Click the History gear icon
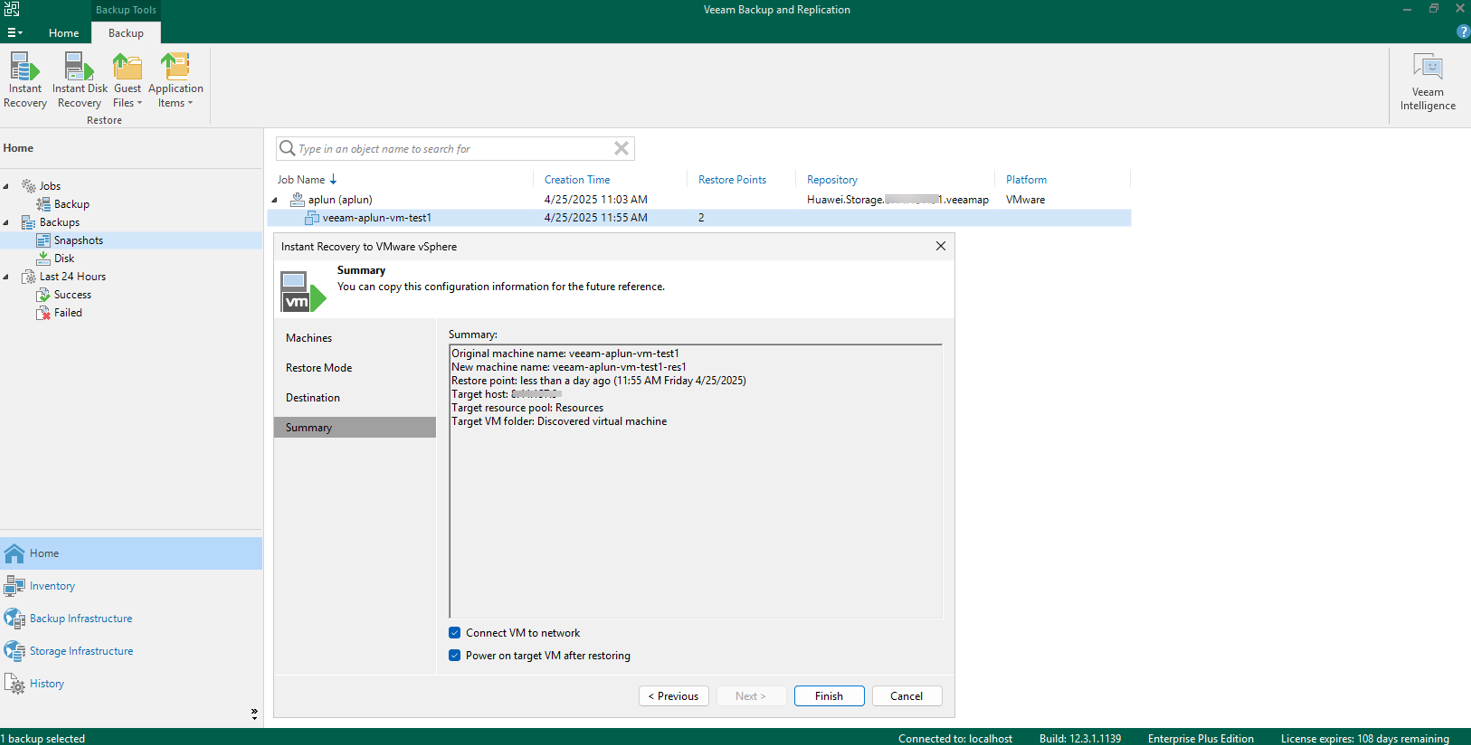This screenshot has height=745, width=1471. tap(14, 684)
